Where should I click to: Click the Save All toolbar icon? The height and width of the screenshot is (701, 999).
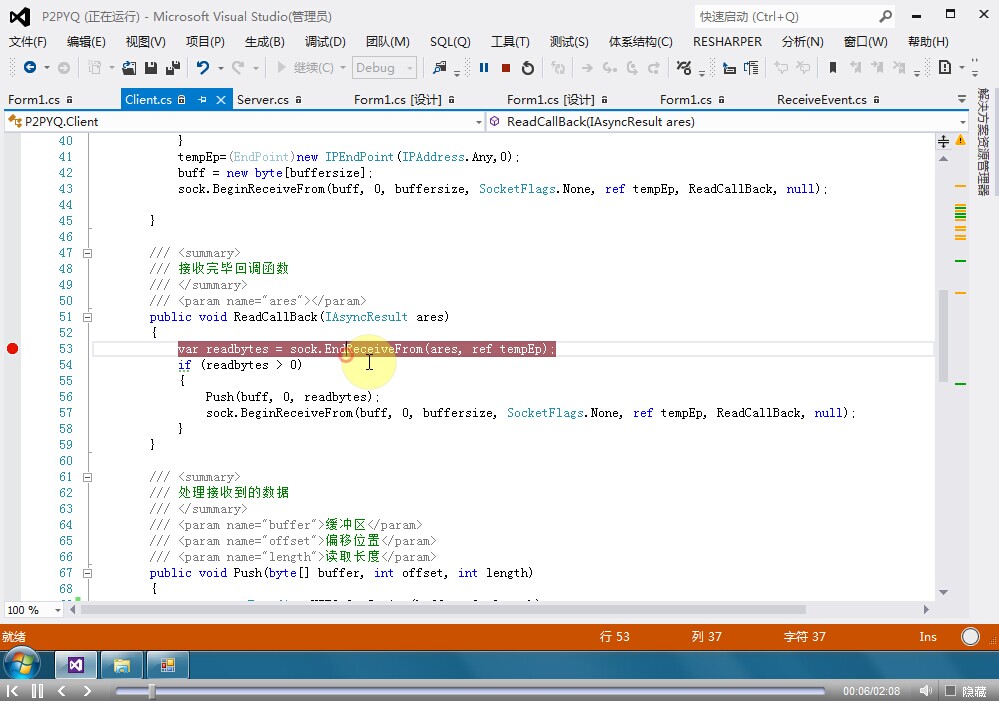(x=172, y=68)
